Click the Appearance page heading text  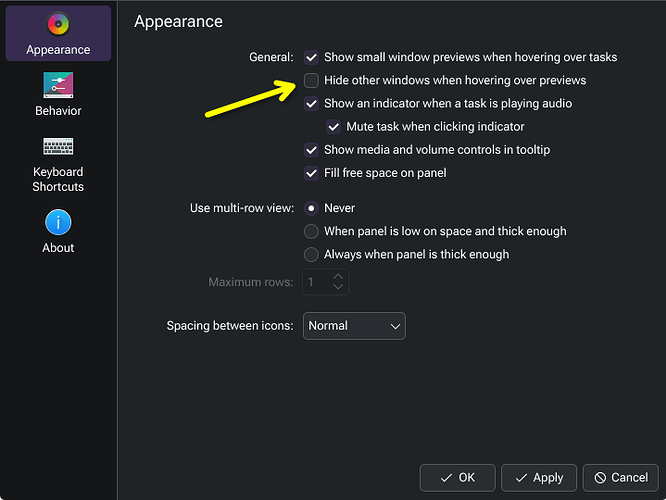pyautogui.click(x=178, y=22)
